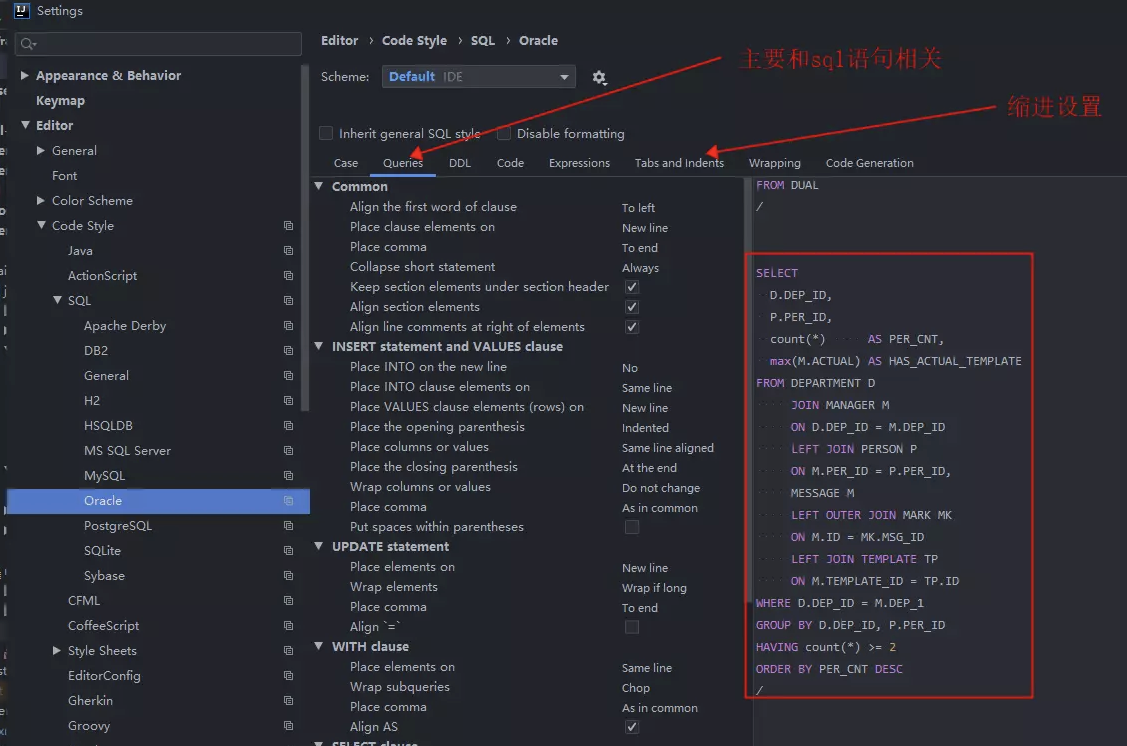Image resolution: width=1127 pixels, height=746 pixels.
Task: Collapse the Editor tree node
Action: click(x=25, y=125)
